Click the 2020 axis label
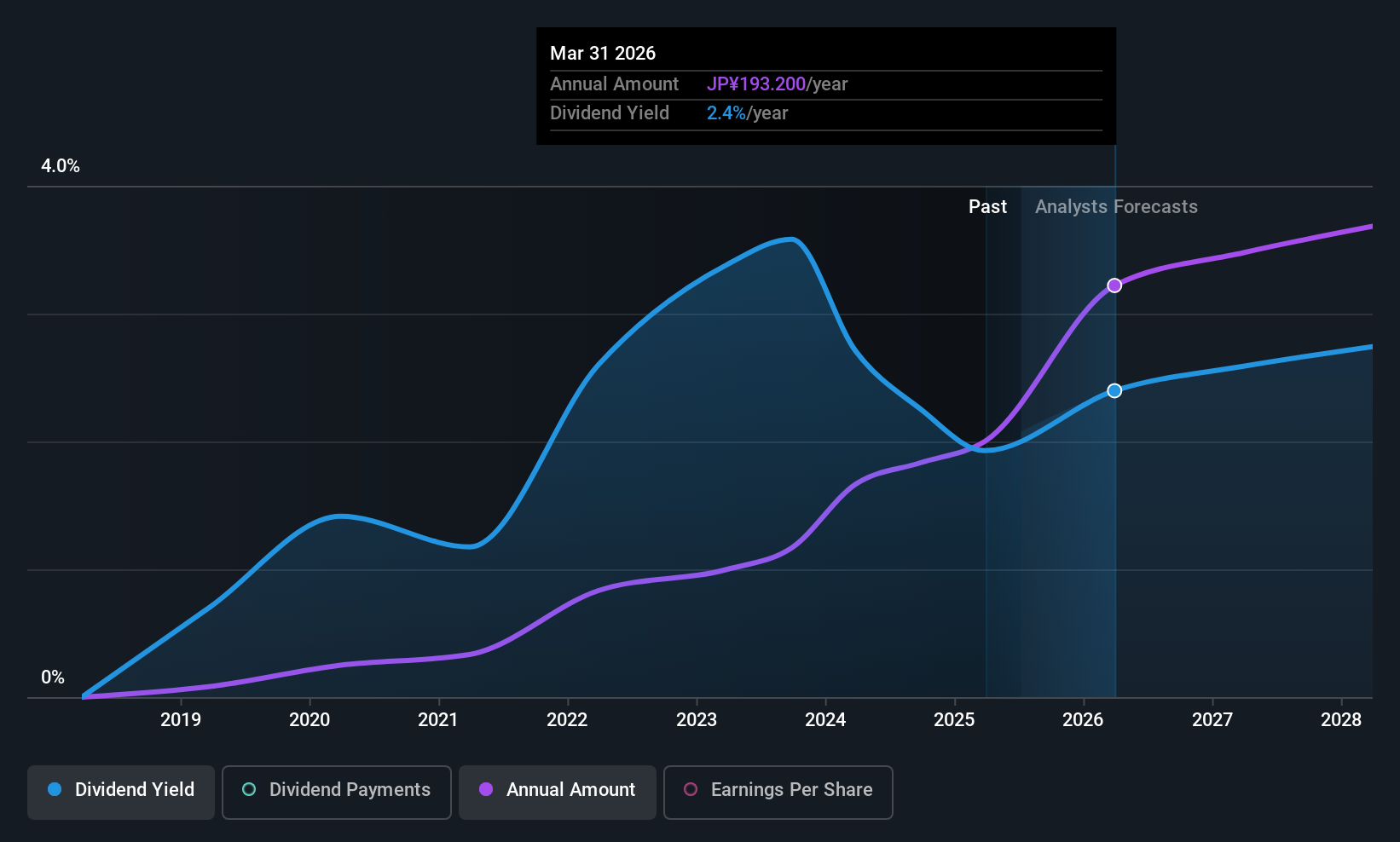This screenshot has height=842, width=1400. tap(310, 720)
